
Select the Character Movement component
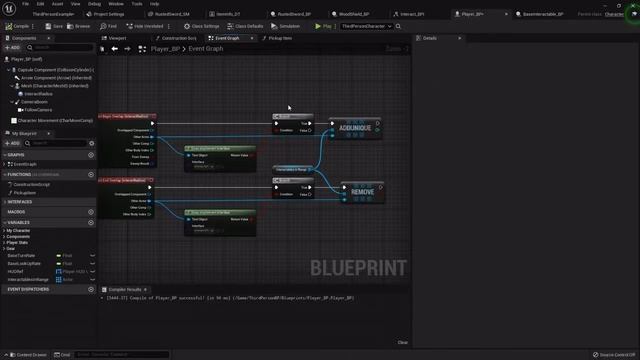click(52, 120)
